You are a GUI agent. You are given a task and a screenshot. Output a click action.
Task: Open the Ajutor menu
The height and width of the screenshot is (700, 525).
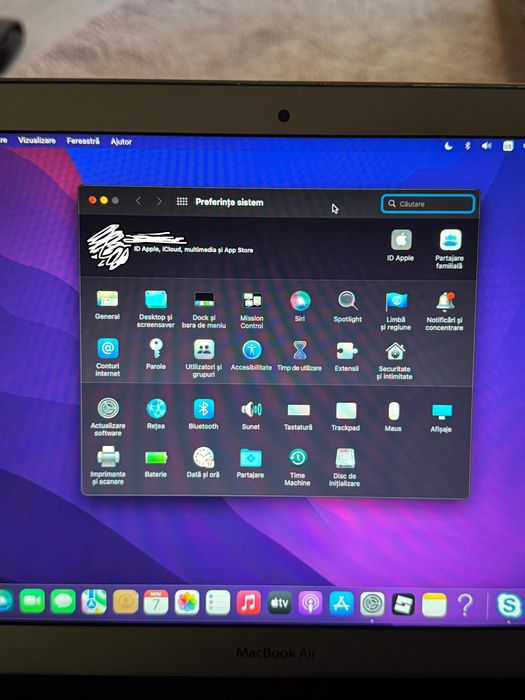(121, 142)
